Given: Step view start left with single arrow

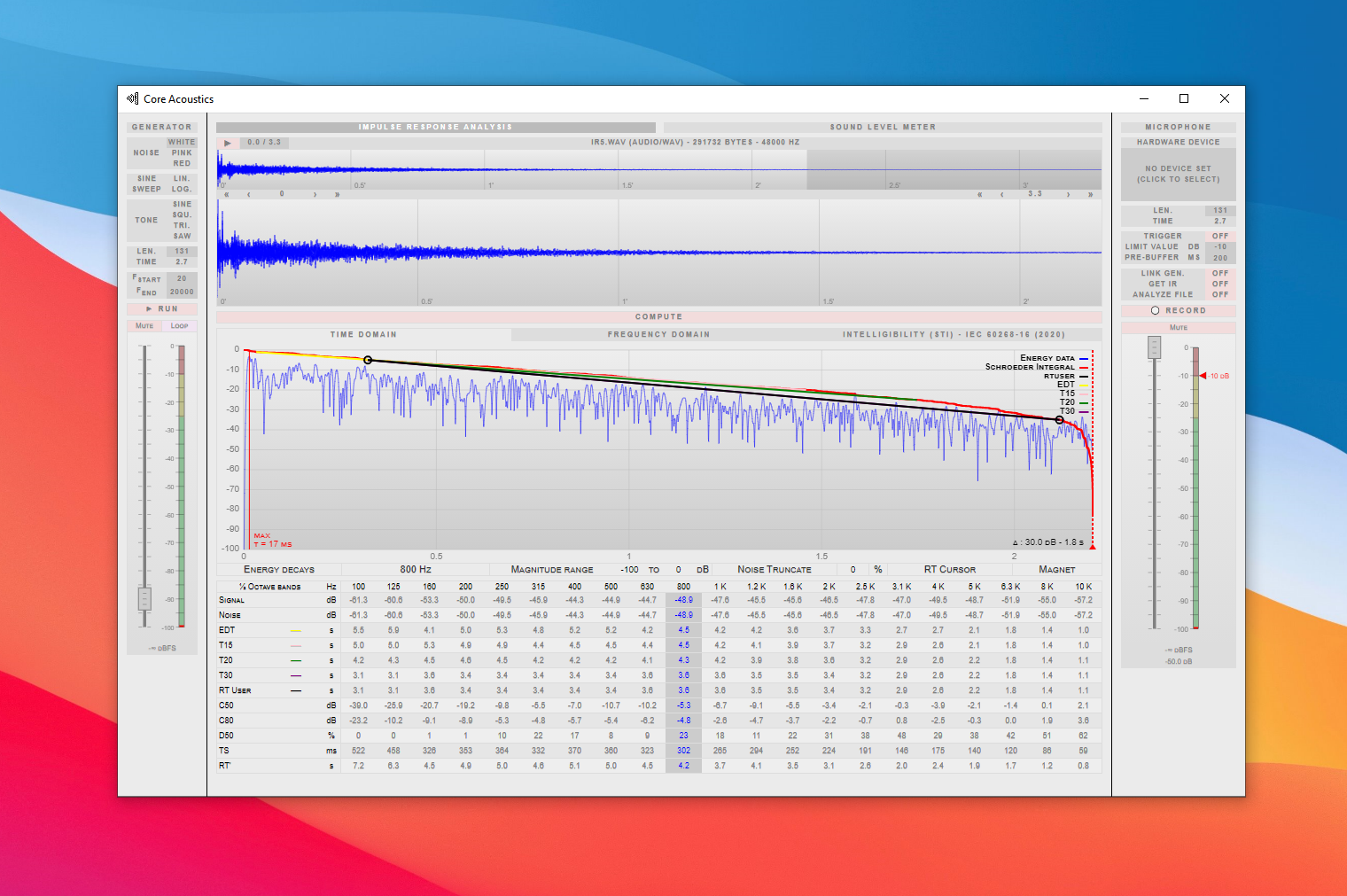Looking at the screenshot, I should tap(248, 194).
